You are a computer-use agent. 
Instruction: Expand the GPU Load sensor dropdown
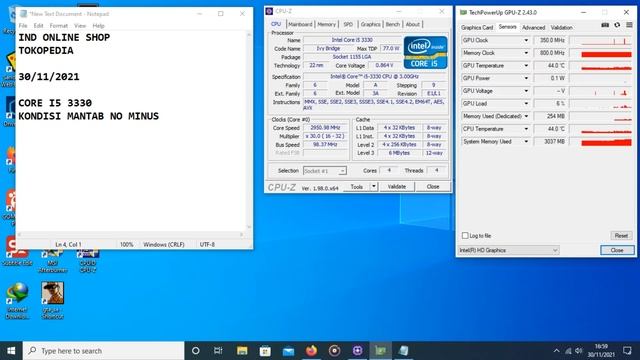coord(526,104)
